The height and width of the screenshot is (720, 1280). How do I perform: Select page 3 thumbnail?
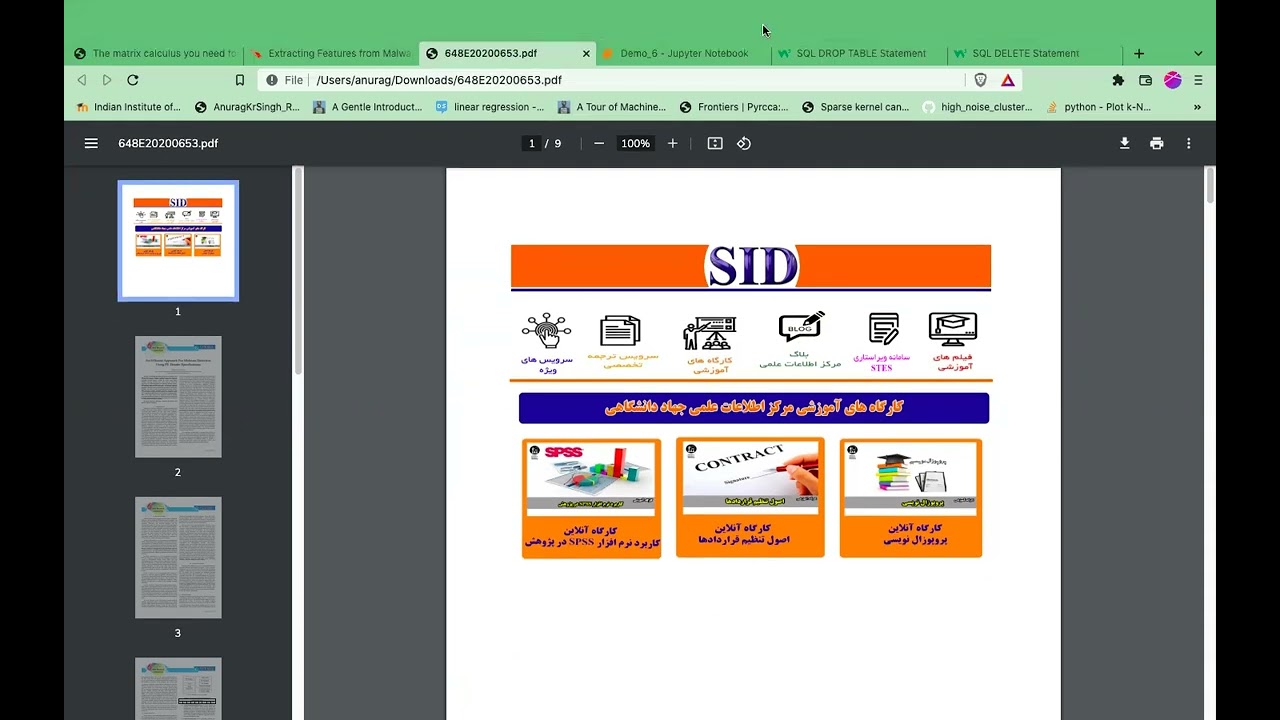(x=178, y=557)
